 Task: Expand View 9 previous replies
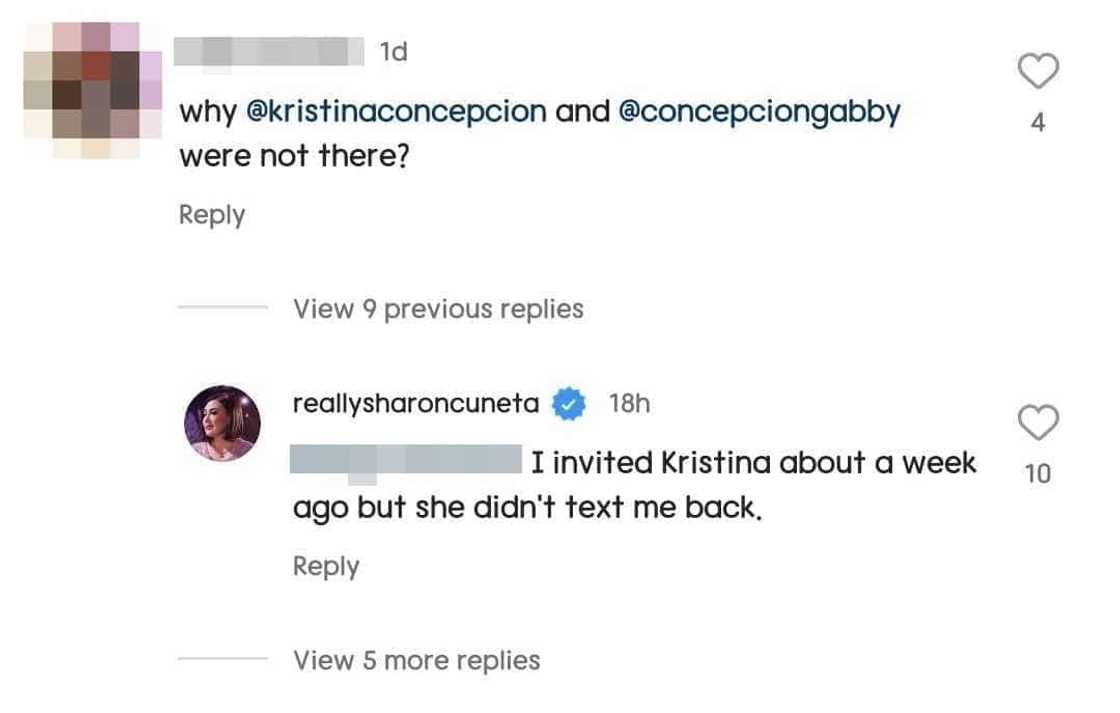tap(438, 309)
